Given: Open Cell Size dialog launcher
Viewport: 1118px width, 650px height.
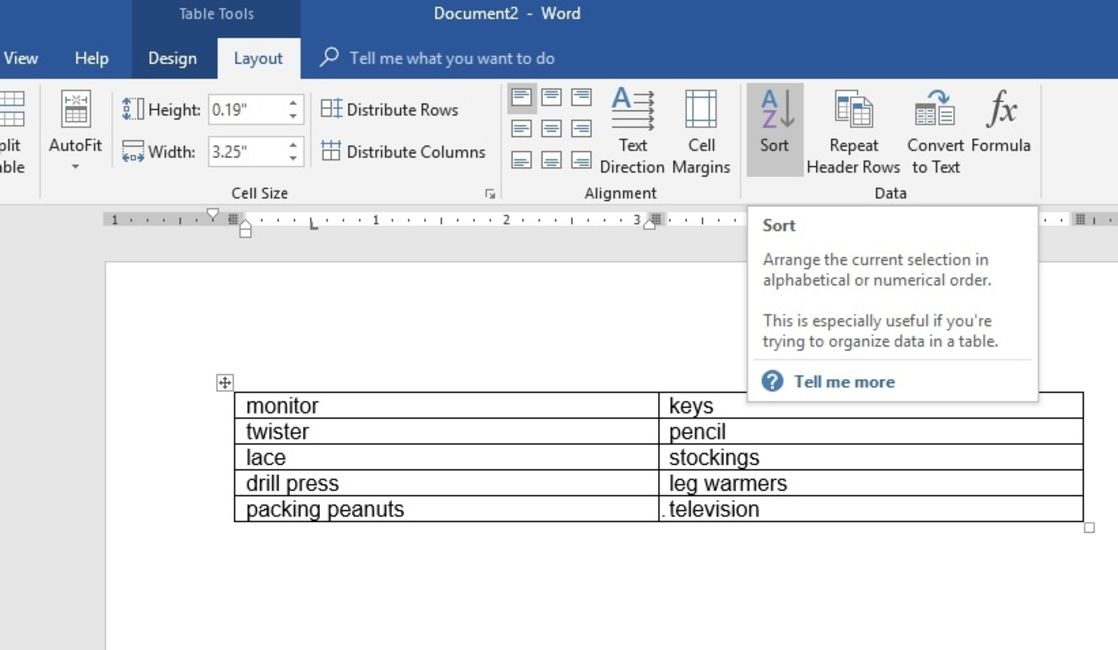Looking at the screenshot, I should tap(490, 194).
